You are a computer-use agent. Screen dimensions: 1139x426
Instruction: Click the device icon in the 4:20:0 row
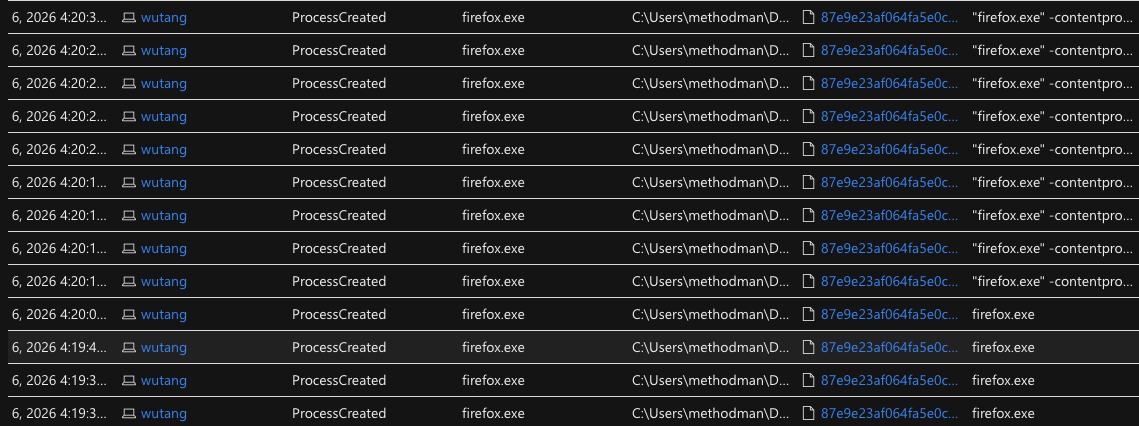point(129,314)
